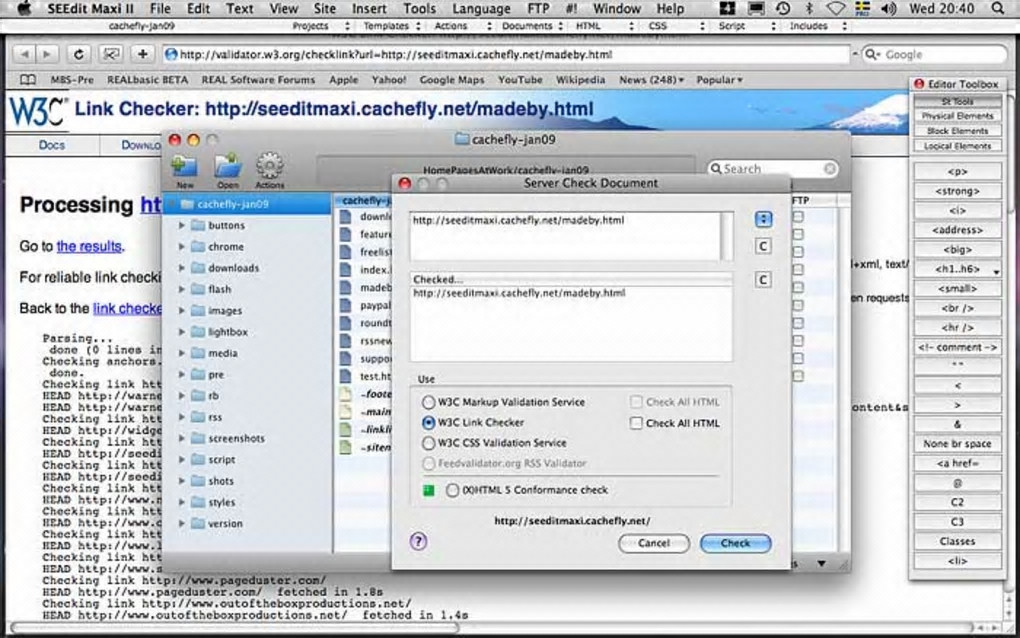The height and width of the screenshot is (638, 1020).
Task: Open the Insert menu
Action: coord(369,8)
